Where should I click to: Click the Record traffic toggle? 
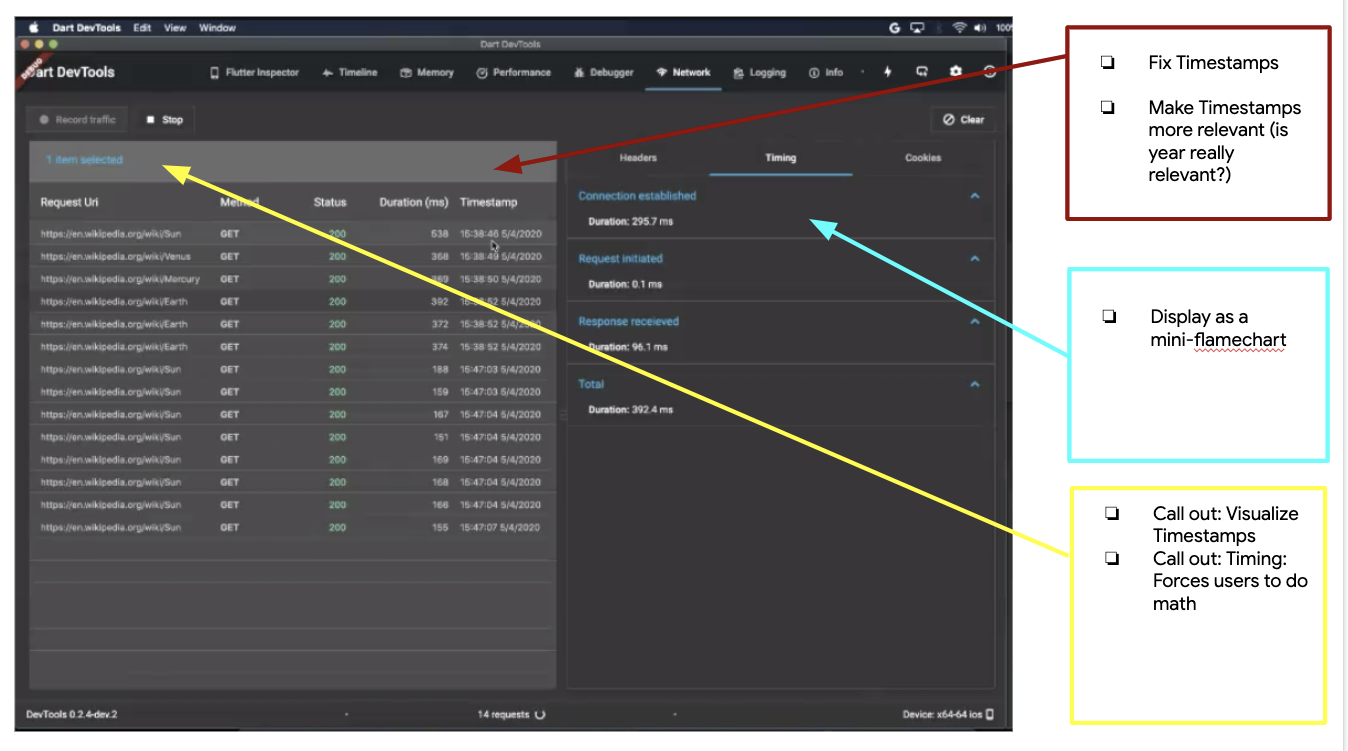[76, 119]
